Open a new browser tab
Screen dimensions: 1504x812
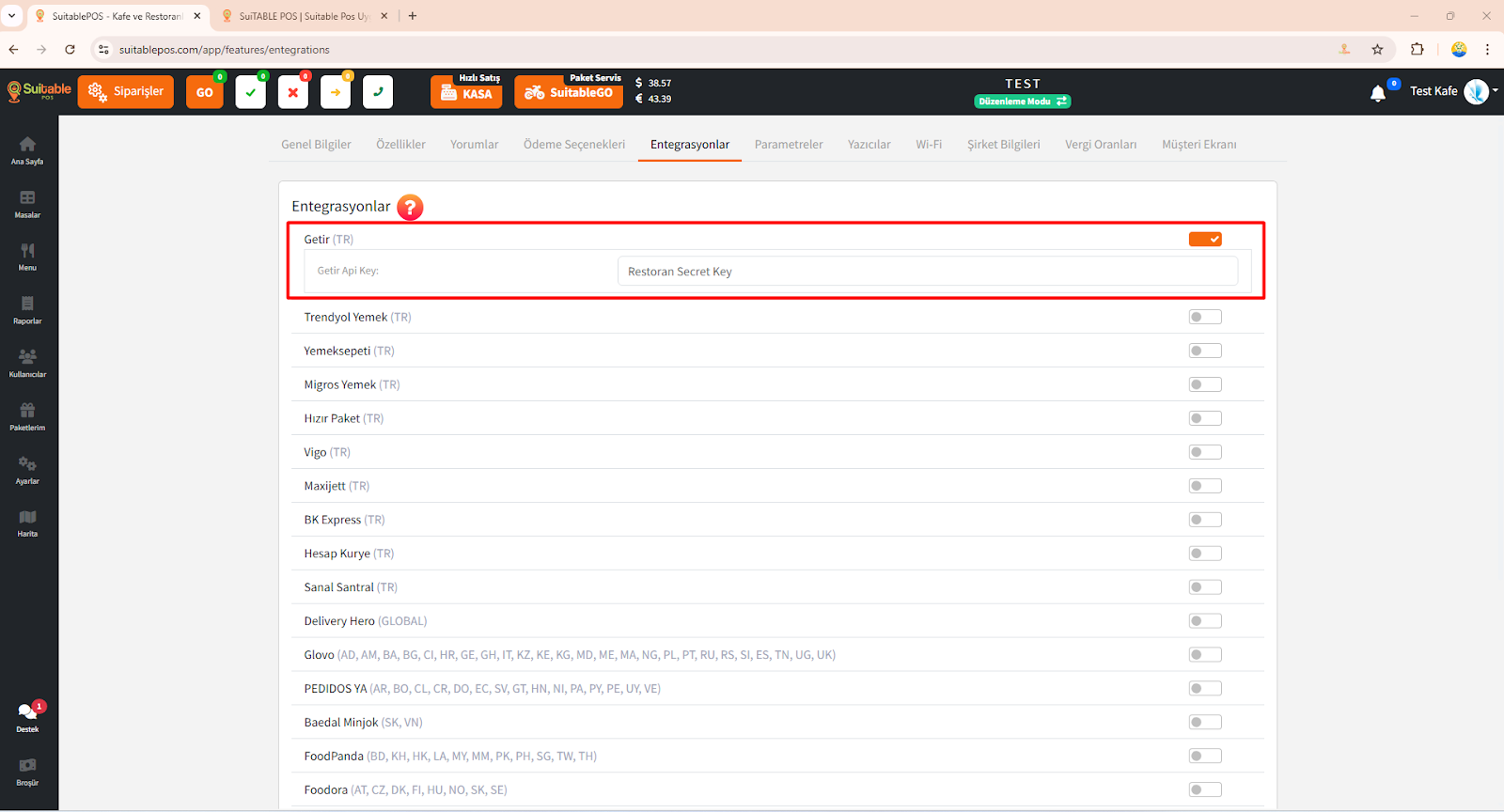(x=413, y=16)
